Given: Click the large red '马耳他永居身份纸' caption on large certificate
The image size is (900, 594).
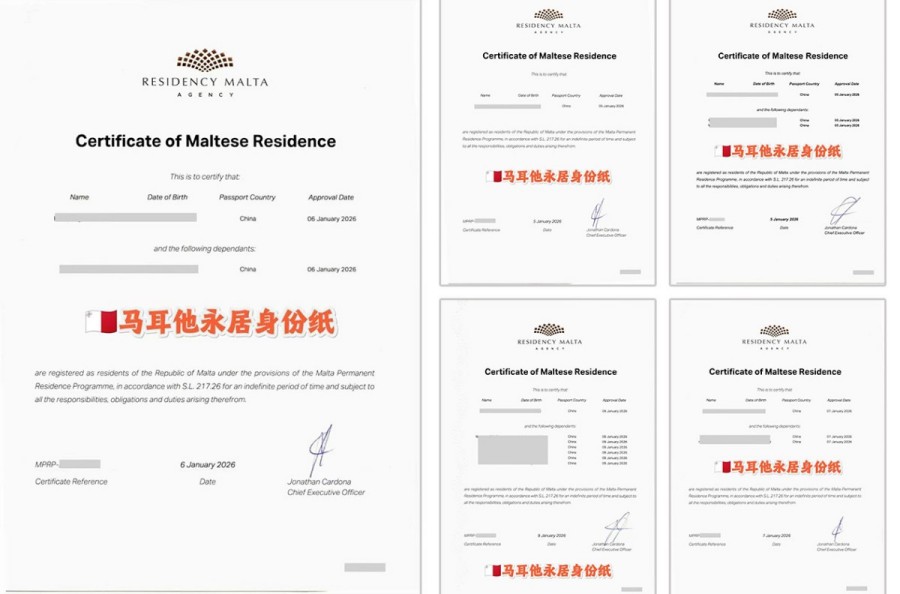Looking at the screenshot, I should (211, 322).
